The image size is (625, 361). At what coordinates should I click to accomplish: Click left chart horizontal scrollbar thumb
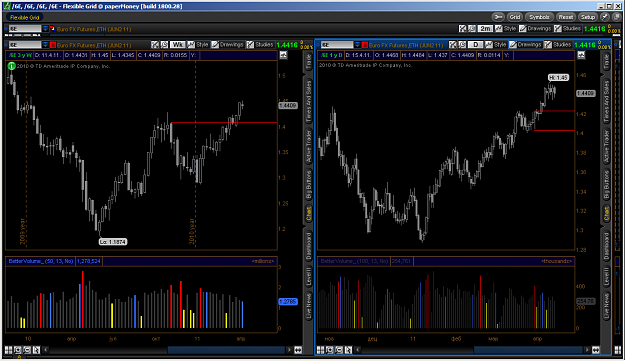coord(226,350)
